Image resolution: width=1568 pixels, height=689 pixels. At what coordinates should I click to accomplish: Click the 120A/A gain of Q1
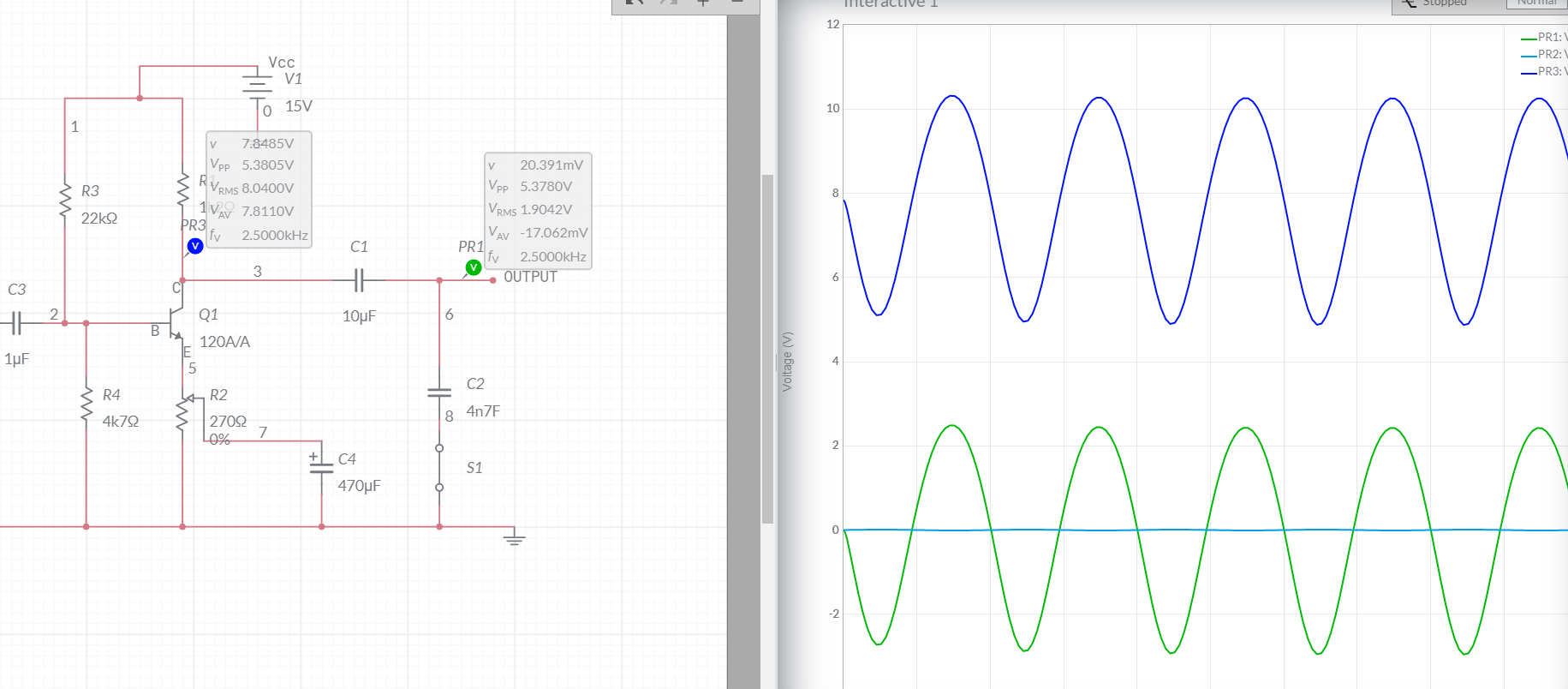(x=225, y=342)
